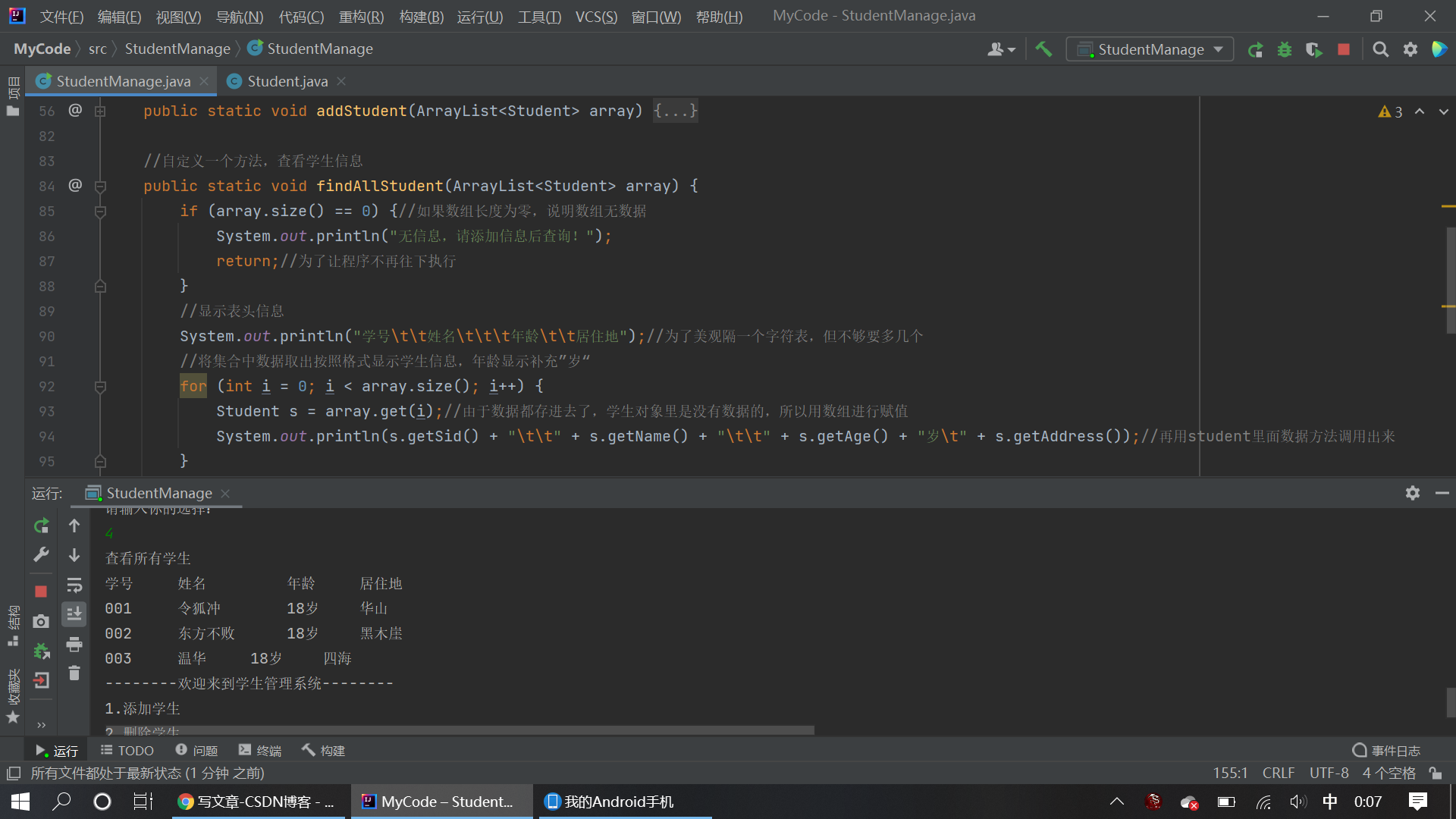Rerun StudentManage in the run panel

42,526
